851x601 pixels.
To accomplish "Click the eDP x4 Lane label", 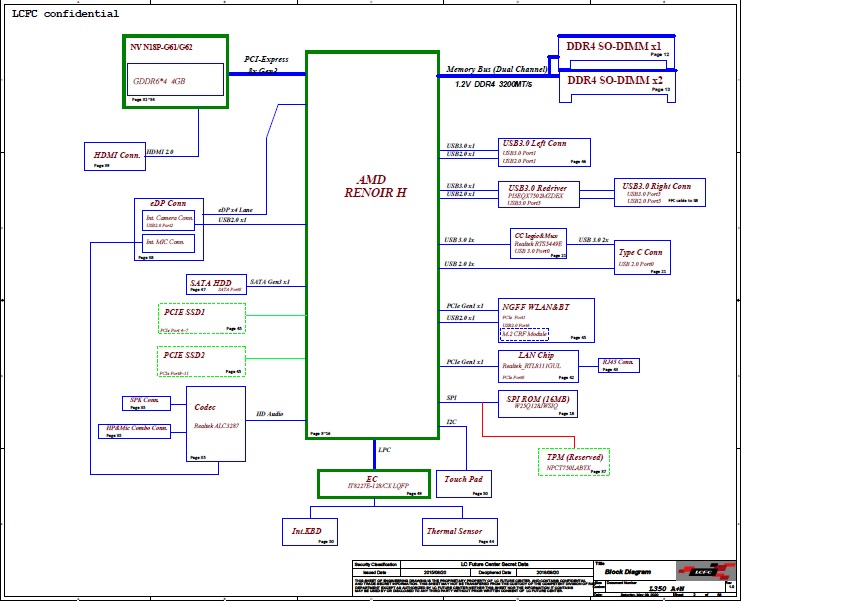I will click(x=236, y=210).
